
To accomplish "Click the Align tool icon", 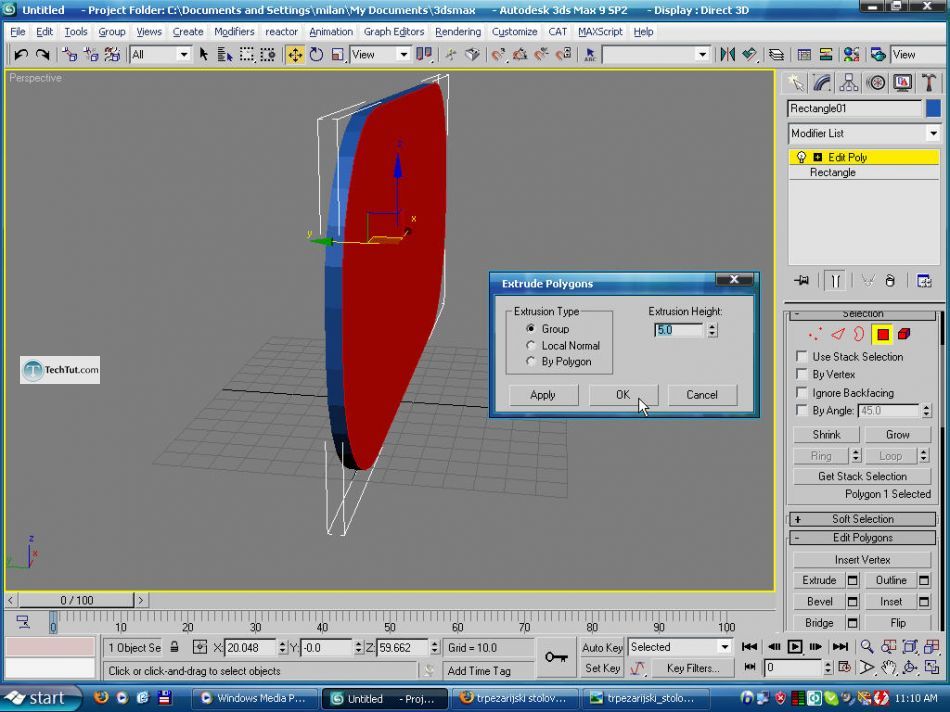I will click(749, 55).
